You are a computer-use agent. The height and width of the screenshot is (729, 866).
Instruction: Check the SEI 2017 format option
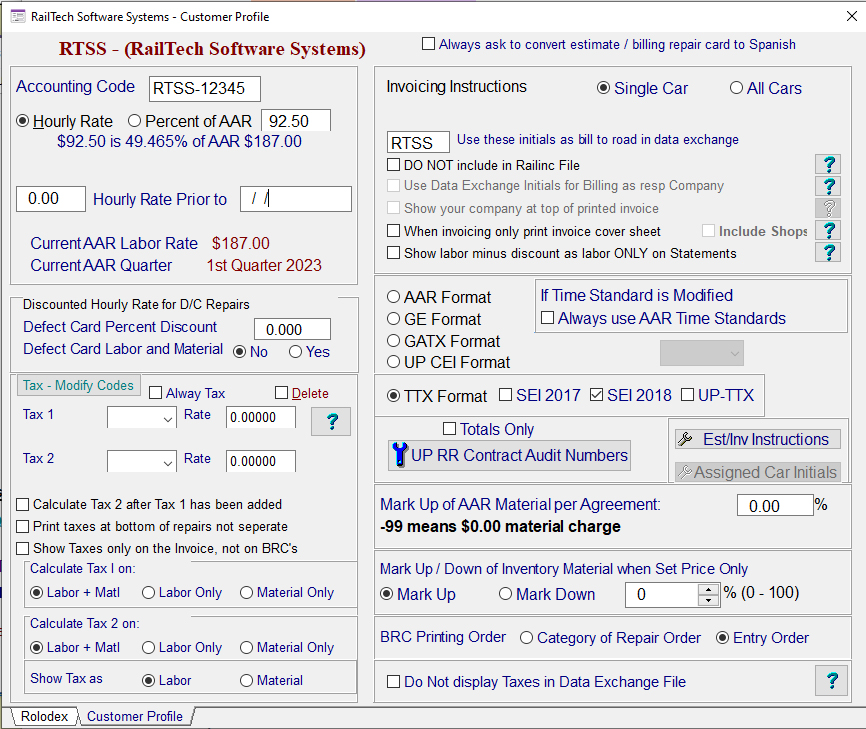[507, 395]
